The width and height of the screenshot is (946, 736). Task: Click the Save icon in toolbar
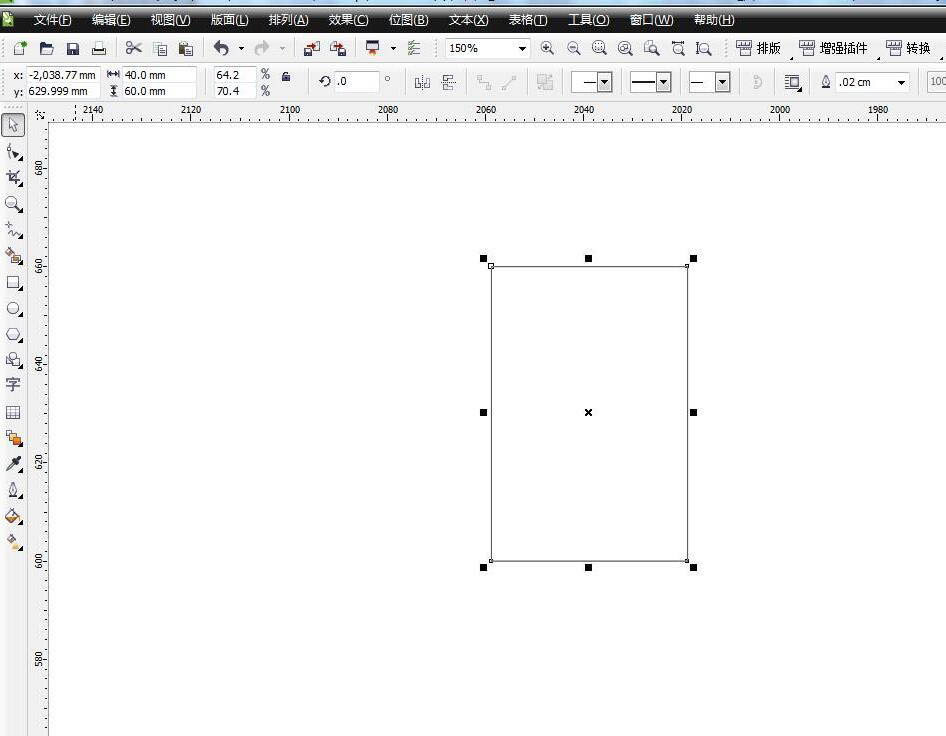click(73, 48)
